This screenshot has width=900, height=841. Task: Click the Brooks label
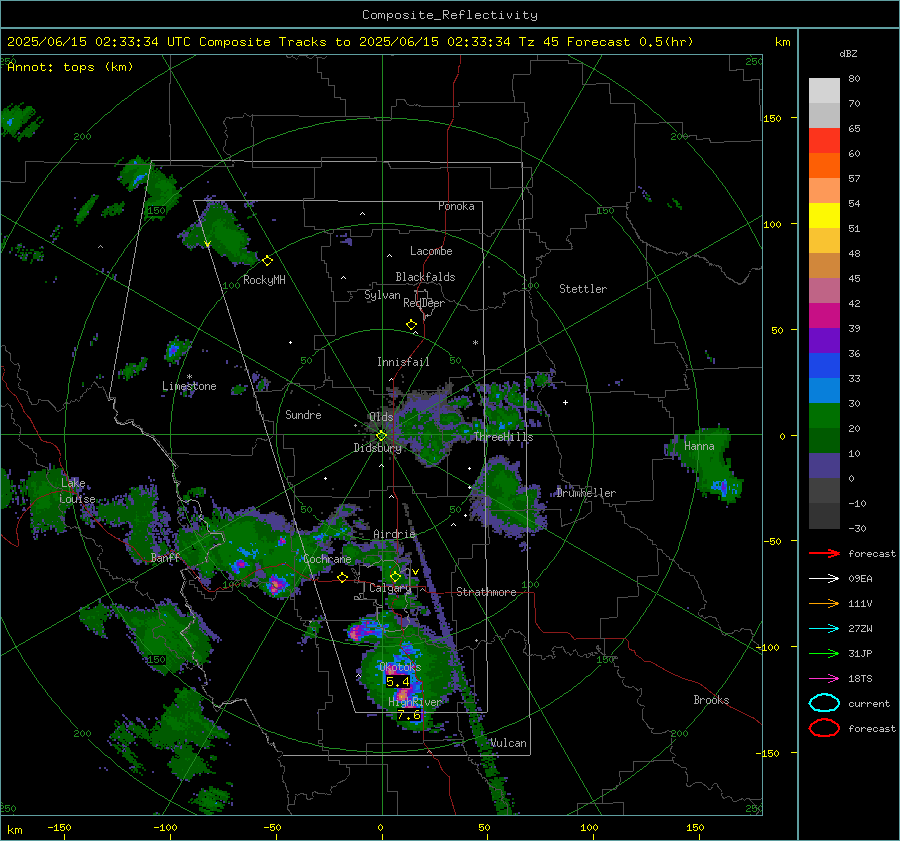pyautogui.click(x=711, y=700)
